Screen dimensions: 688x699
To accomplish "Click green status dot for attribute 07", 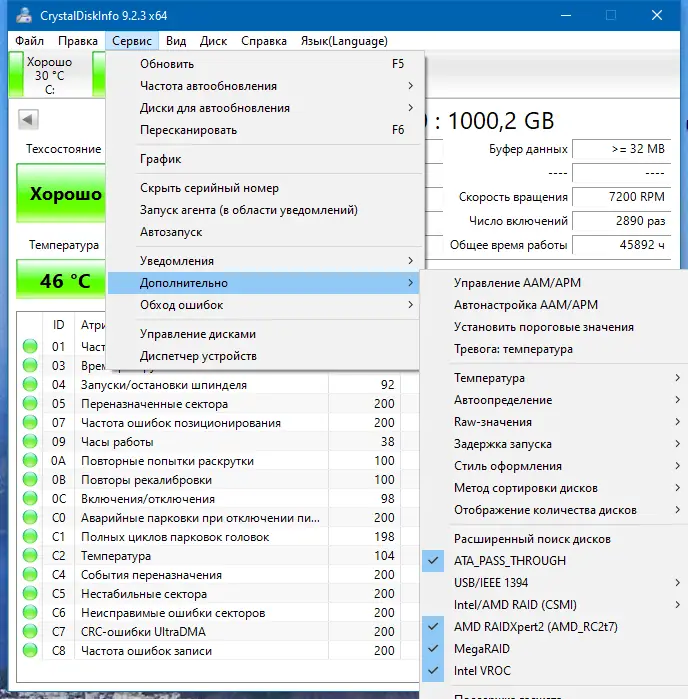I will coord(30,422).
